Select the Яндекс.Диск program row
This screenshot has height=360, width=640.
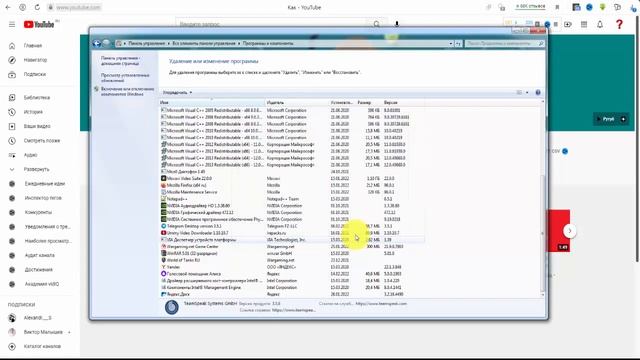[292, 294]
